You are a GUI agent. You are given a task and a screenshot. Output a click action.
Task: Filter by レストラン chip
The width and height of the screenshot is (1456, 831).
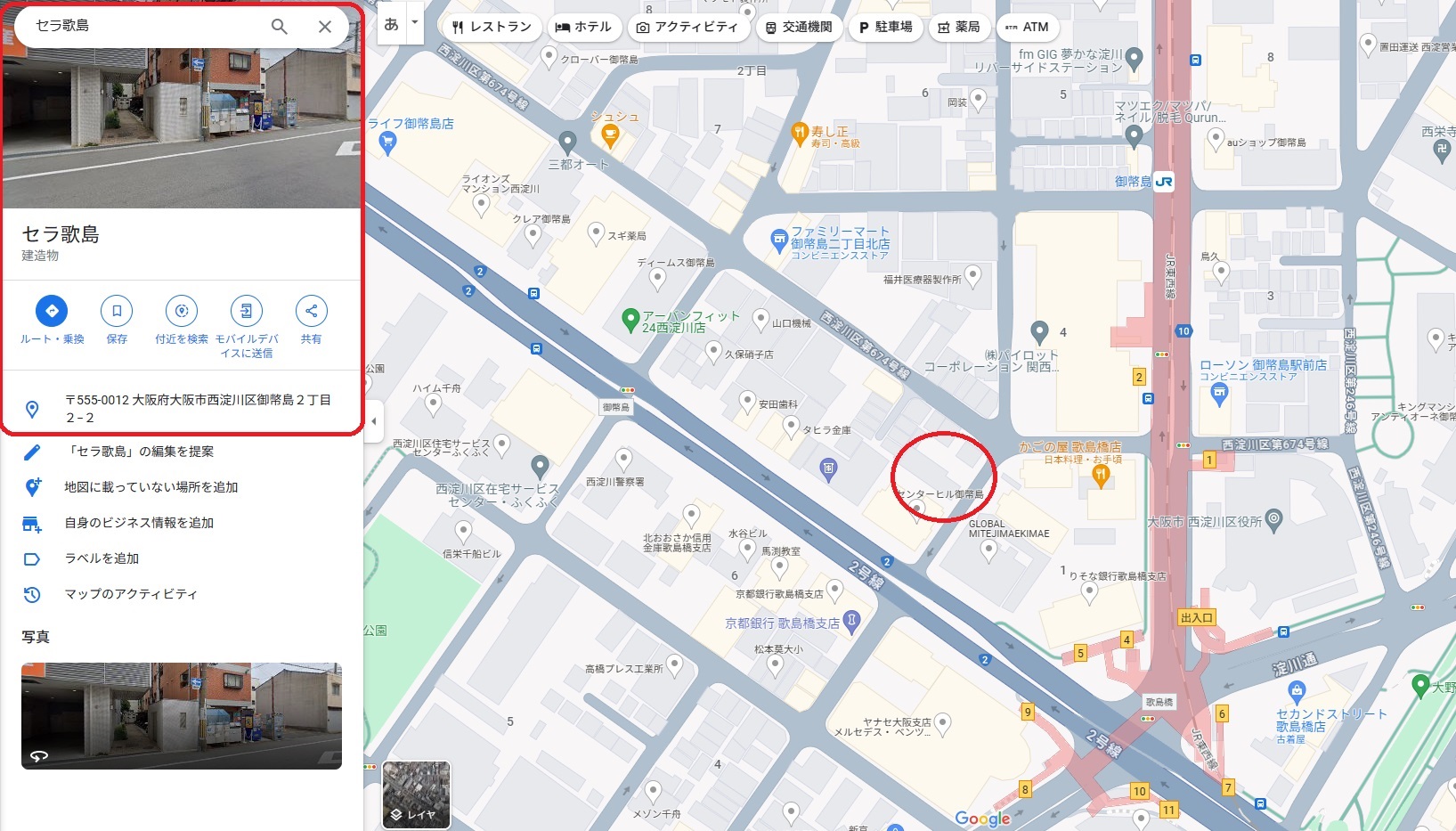pos(492,27)
